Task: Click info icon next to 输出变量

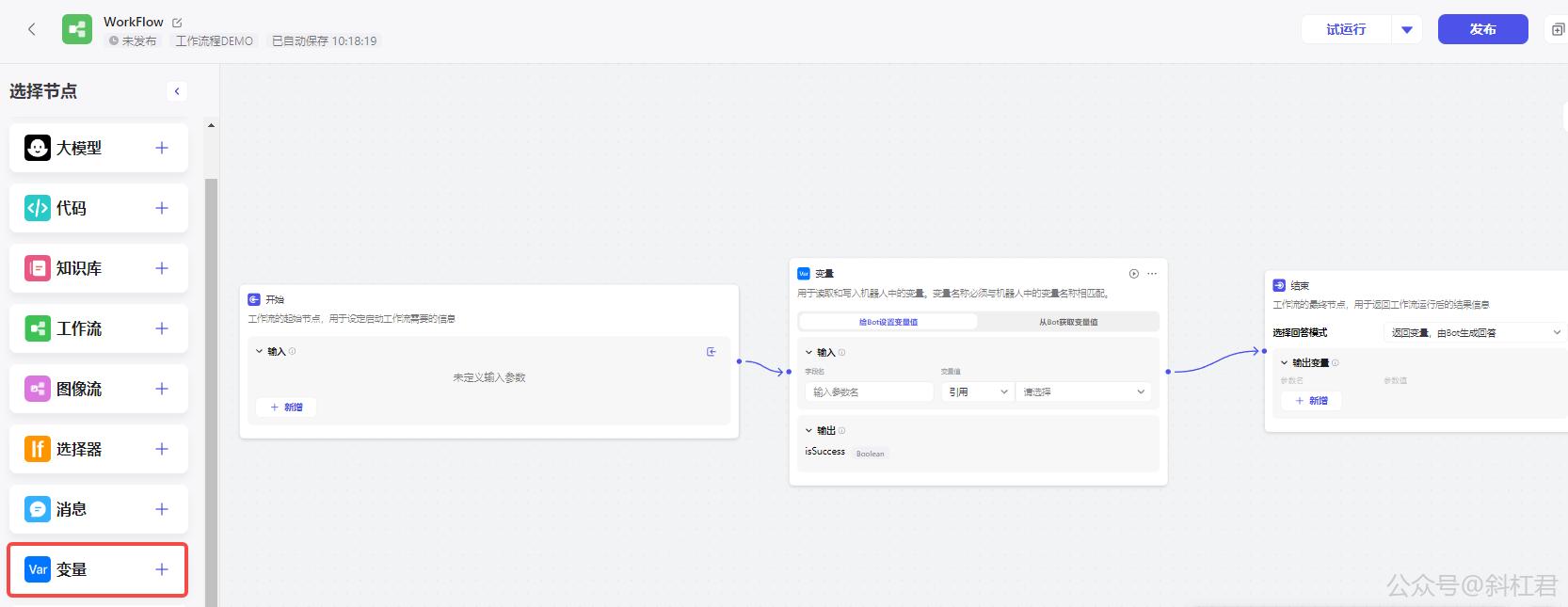Action: coord(1336,362)
